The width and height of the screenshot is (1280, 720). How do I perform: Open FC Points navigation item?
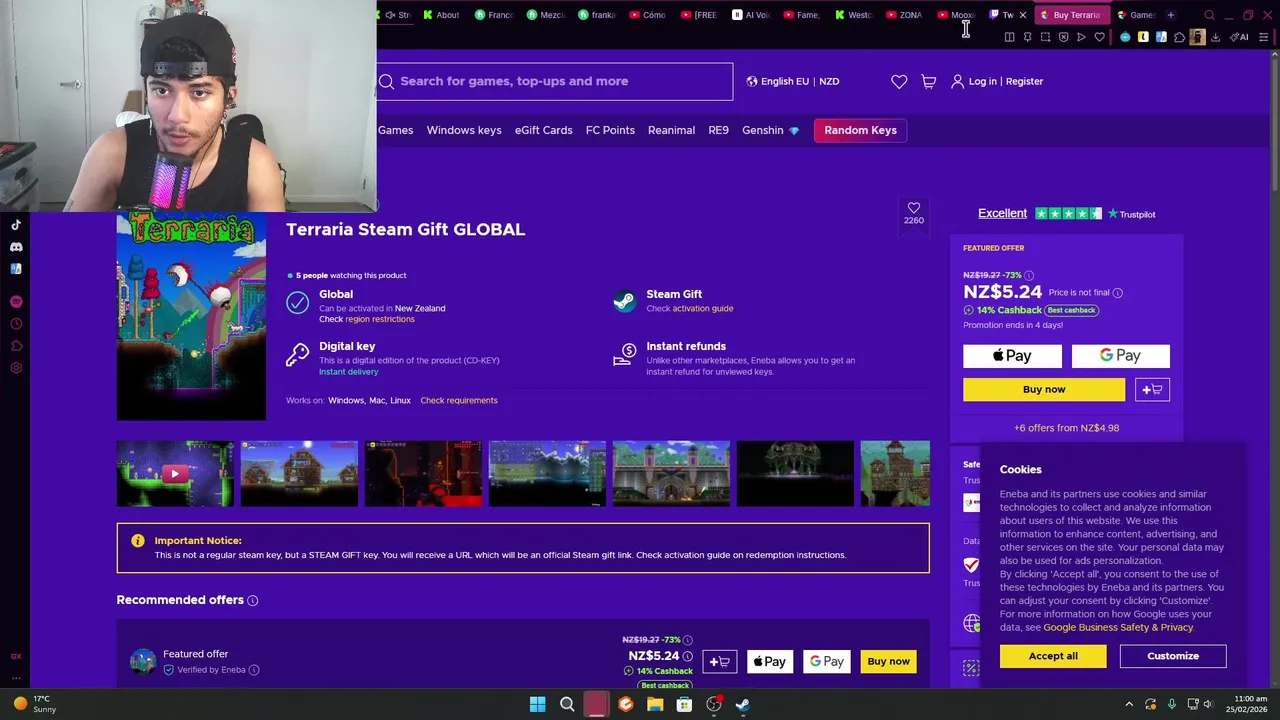point(610,130)
